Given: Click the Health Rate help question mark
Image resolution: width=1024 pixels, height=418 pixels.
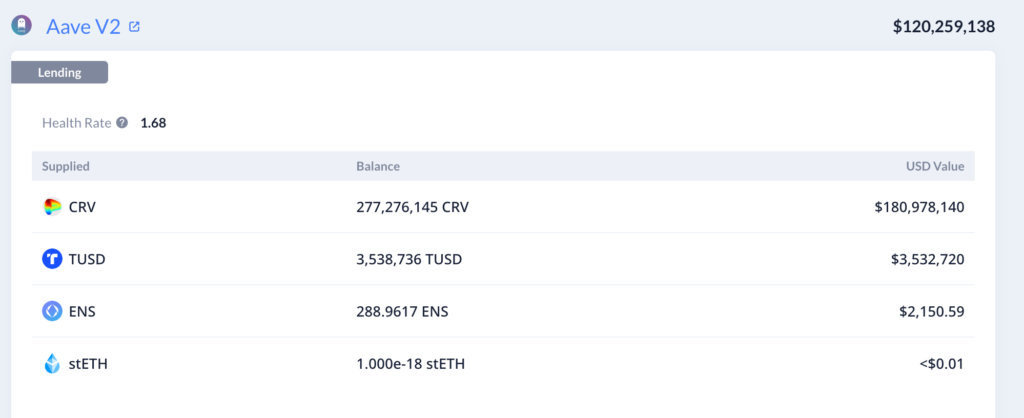Looking at the screenshot, I should tap(122, 123).
